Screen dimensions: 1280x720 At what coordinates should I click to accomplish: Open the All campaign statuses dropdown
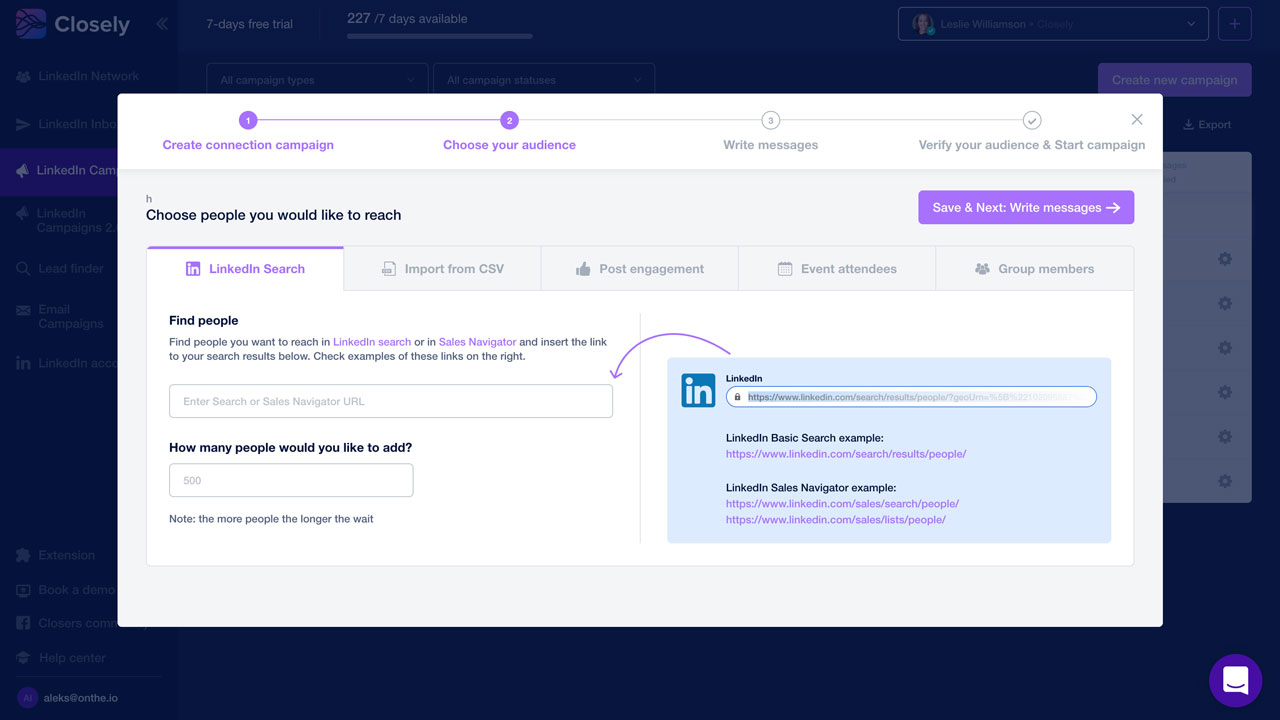tap(544, 80)
